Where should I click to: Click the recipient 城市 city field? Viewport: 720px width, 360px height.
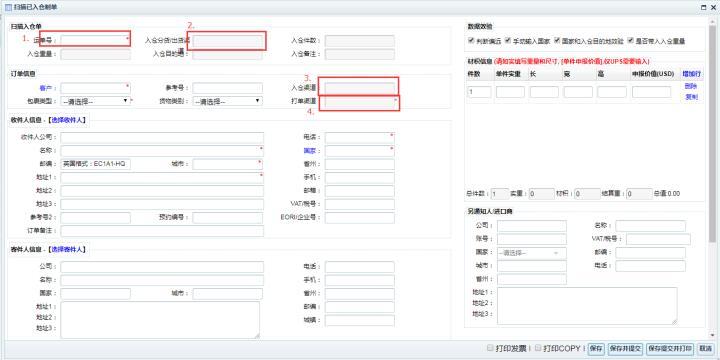tap(228, 164)
